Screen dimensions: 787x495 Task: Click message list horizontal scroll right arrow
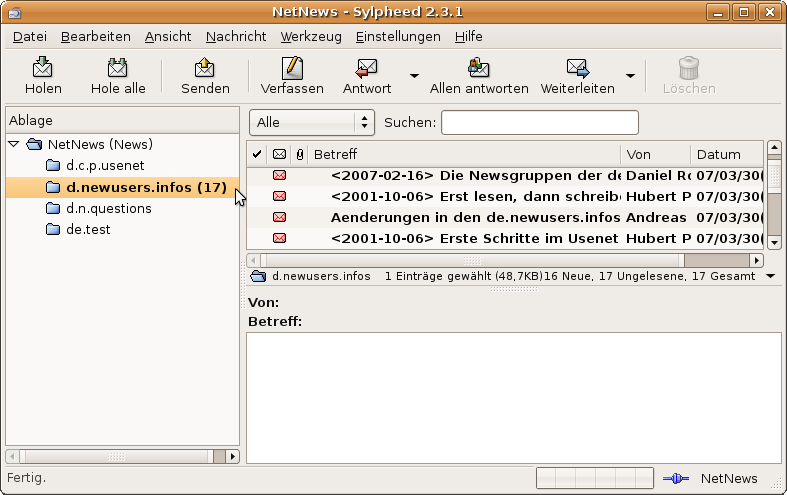click(x=756, y=260)
